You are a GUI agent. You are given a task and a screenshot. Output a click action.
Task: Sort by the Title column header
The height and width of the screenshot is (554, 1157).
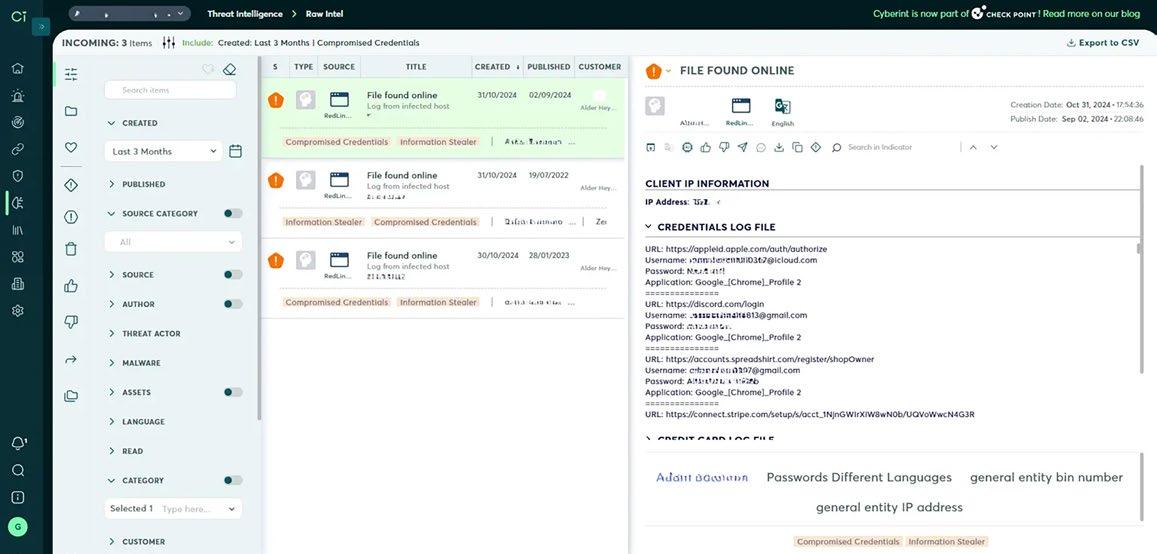pos(416,66)
